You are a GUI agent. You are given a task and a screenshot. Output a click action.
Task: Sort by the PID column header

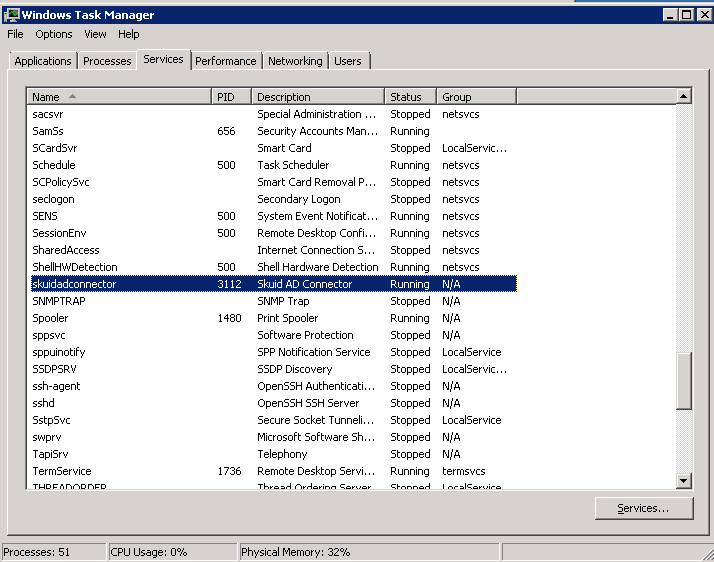click(232, 97)
